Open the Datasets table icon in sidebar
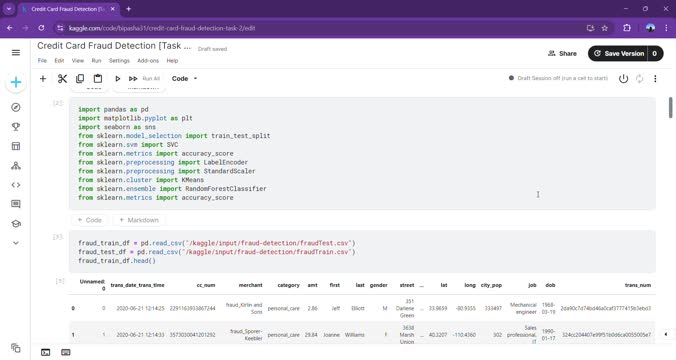 pyautogui.click(x=16, y=146)
